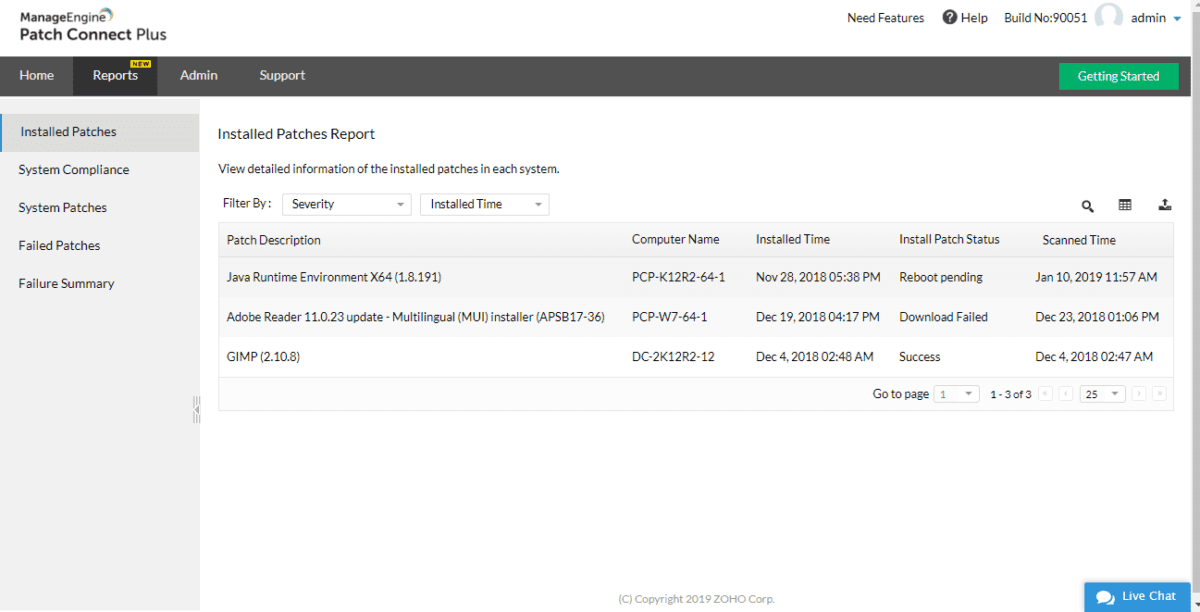Click the admin profile avatar

tap(1109, 17)
